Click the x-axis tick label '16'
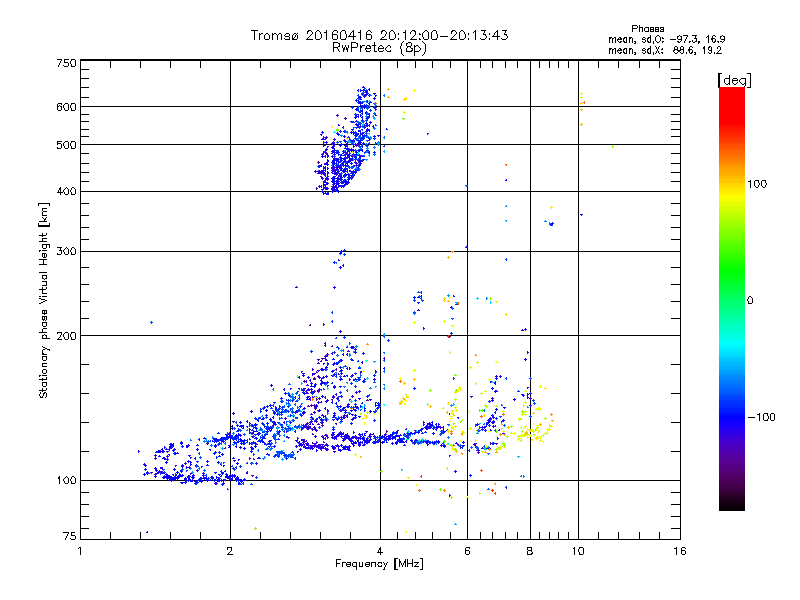The image size is (800, 600). [x=680, y=551]
